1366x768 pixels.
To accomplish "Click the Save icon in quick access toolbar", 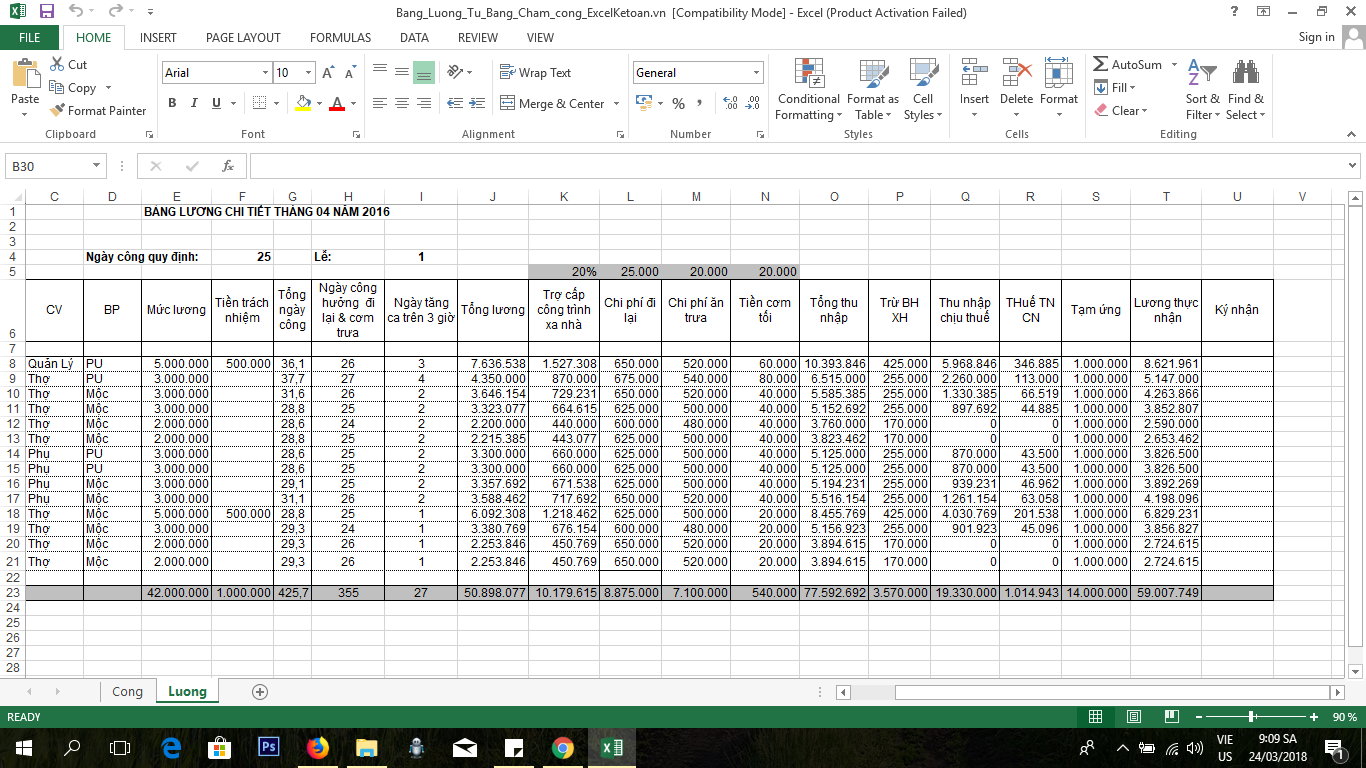I will click(47, 13).
